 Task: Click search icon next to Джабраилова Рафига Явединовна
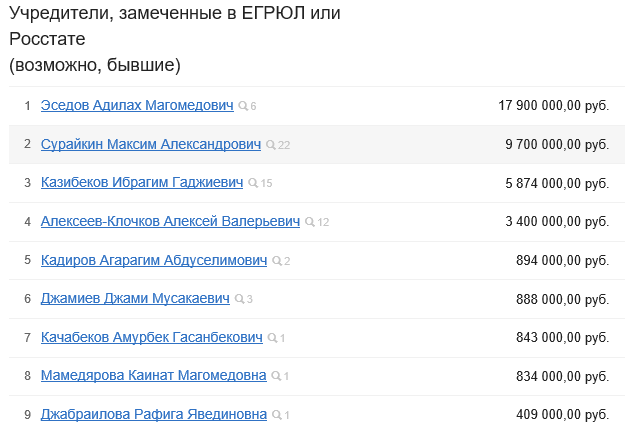[277, 415]
